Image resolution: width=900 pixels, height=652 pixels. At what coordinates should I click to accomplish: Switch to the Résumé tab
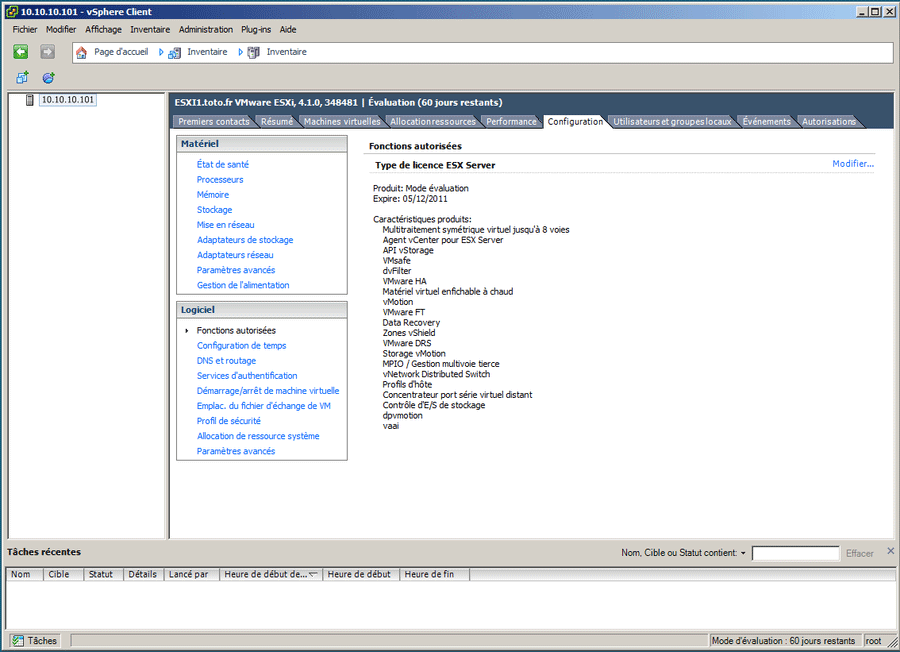pos(277,122)
